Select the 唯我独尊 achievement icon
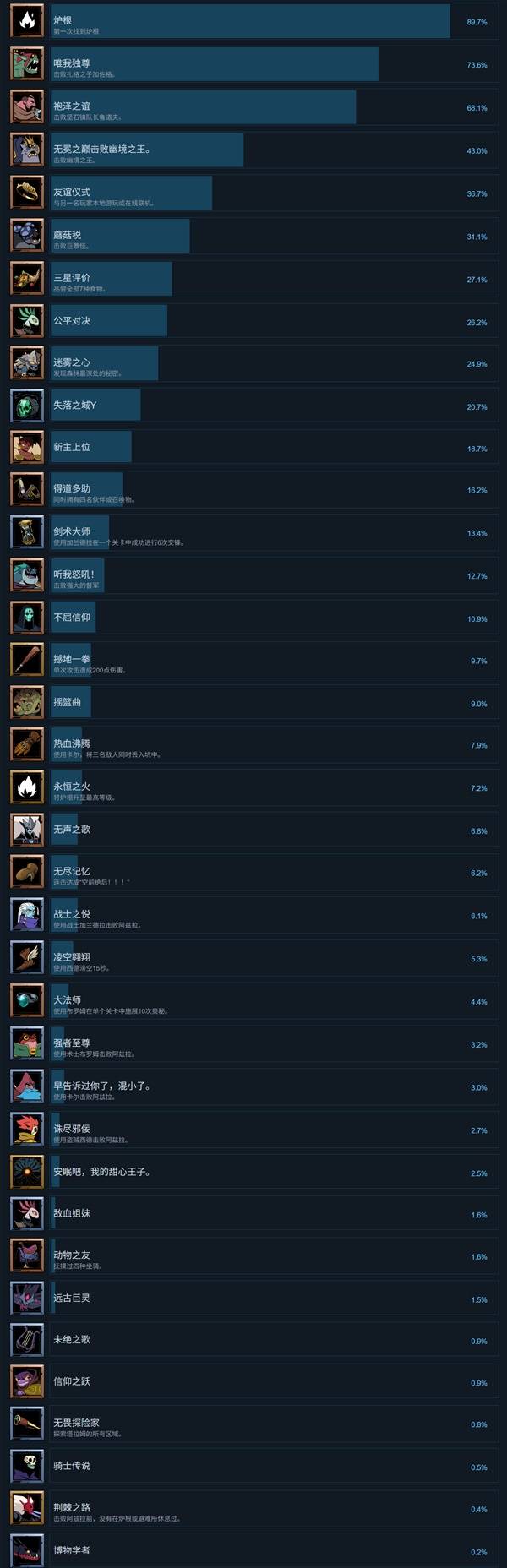Viewport: 507px width, 1568px height. 26,64
